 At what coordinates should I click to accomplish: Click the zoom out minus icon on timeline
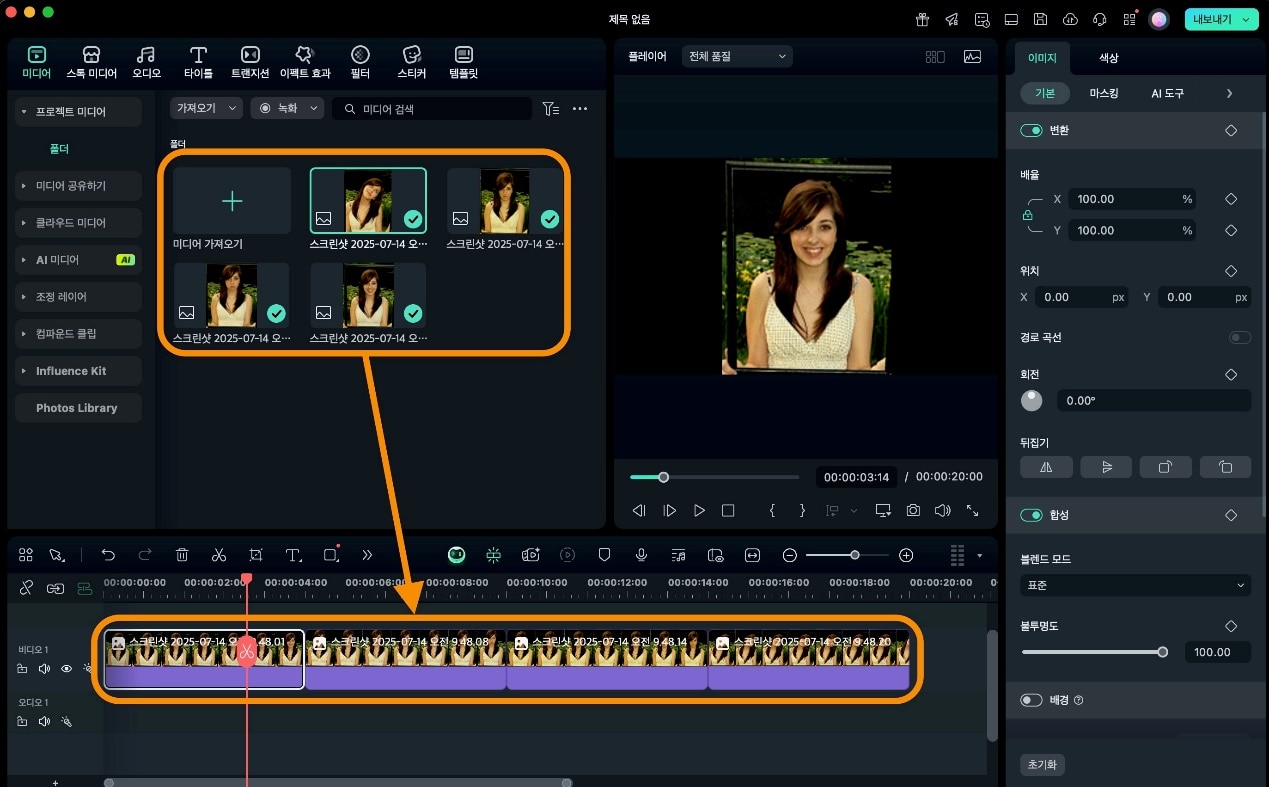(790, 555)
